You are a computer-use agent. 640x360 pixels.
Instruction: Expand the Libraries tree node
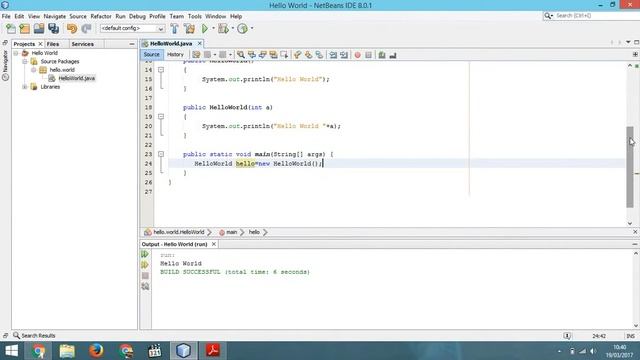25,87
